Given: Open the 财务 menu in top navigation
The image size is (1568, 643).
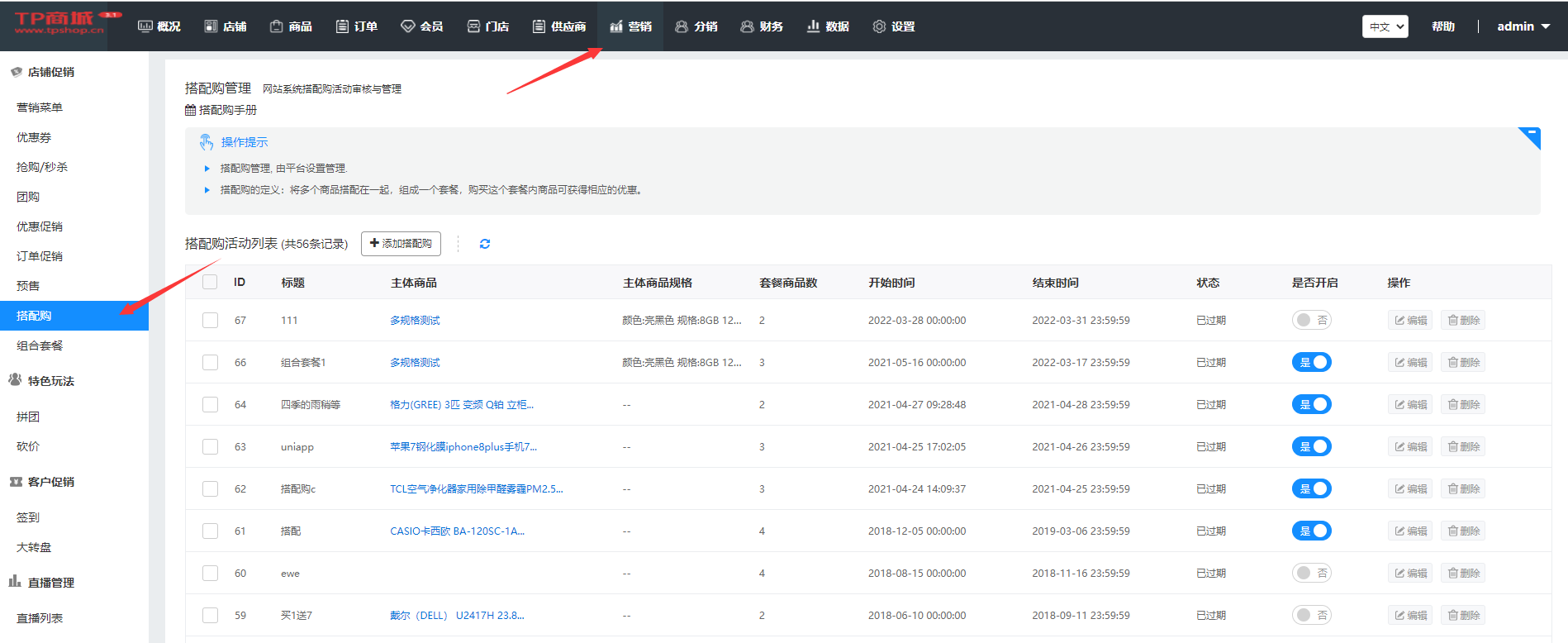Looking at the screenshot, I should [762, 26].
